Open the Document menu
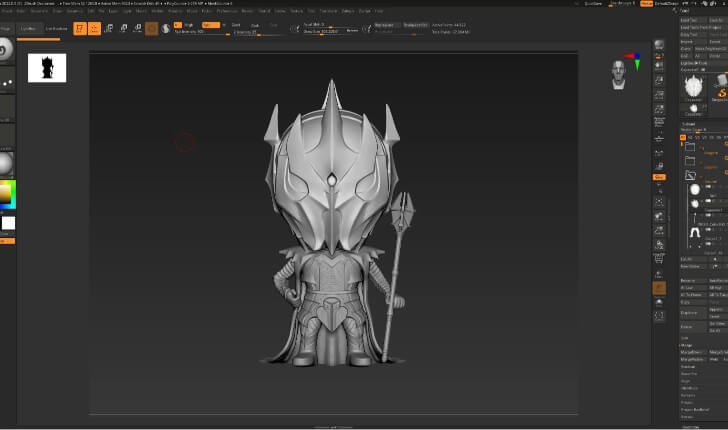 click(39, 11)
